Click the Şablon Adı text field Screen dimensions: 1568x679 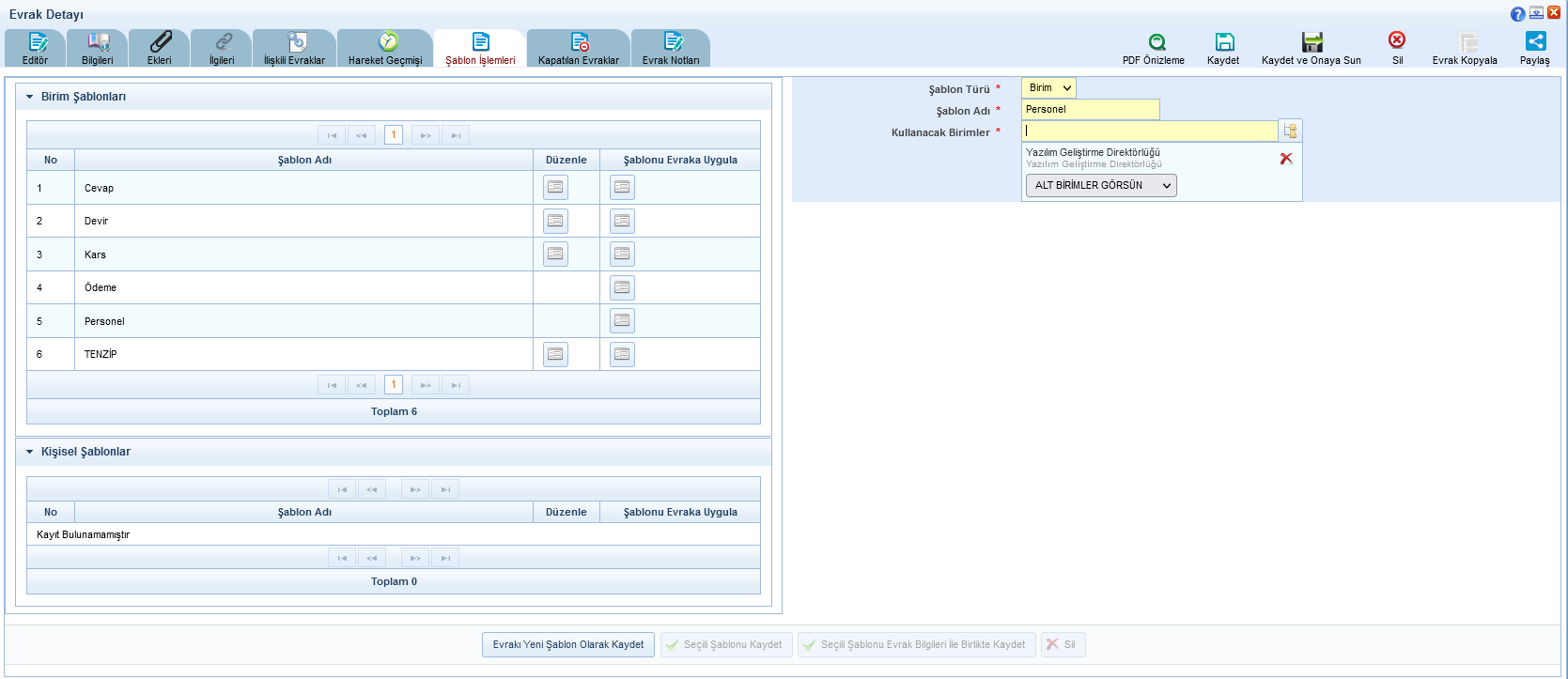coord(1090,110)
